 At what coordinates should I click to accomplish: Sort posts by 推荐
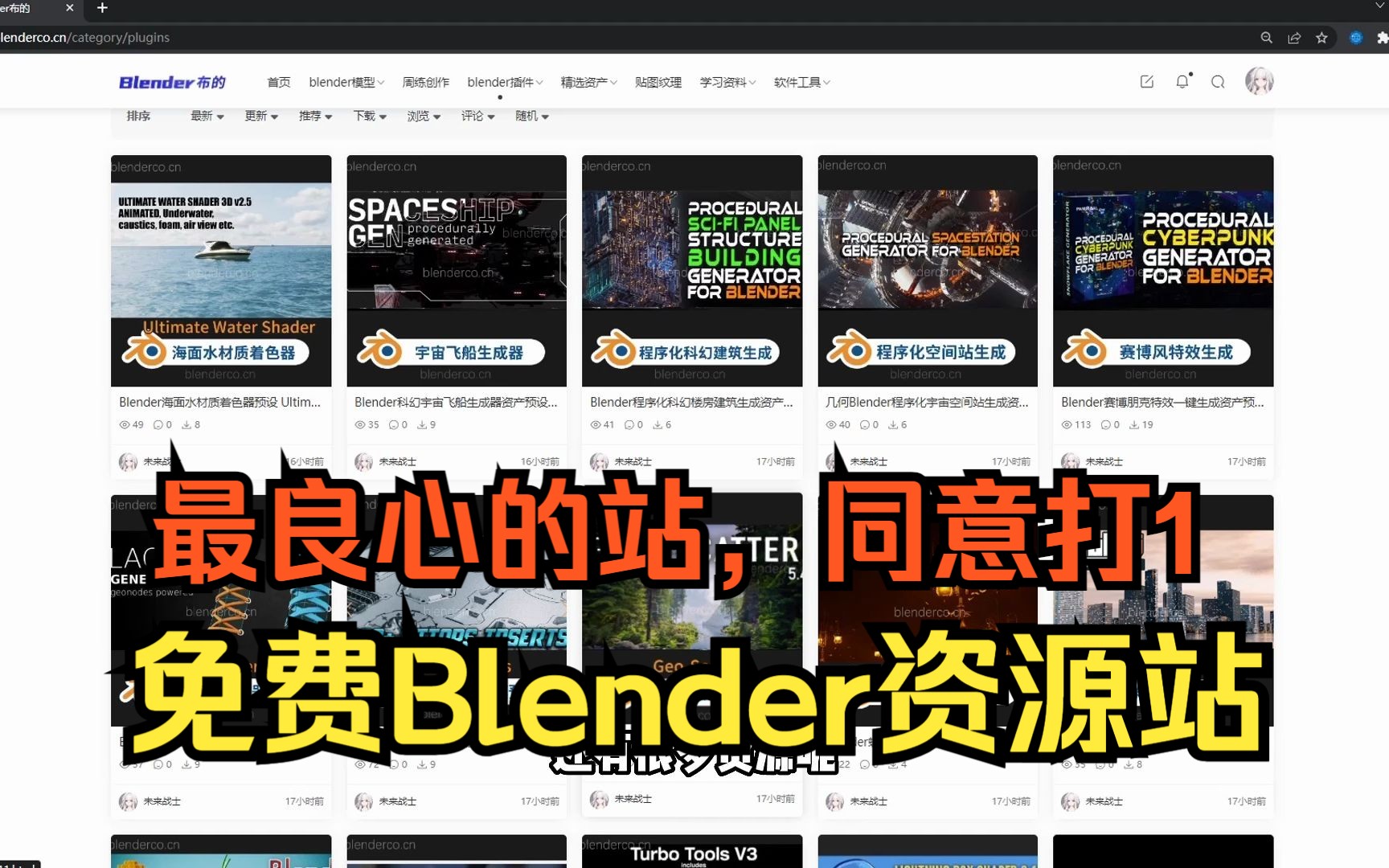pos(315,117)
